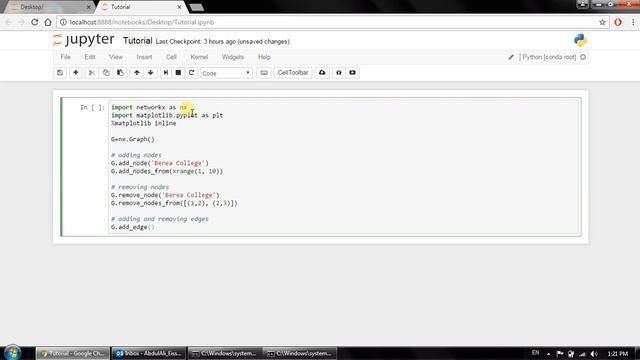This screenshot has height=360, width=640.
Task: Click the volume icon in system tray
Action: 594,354
